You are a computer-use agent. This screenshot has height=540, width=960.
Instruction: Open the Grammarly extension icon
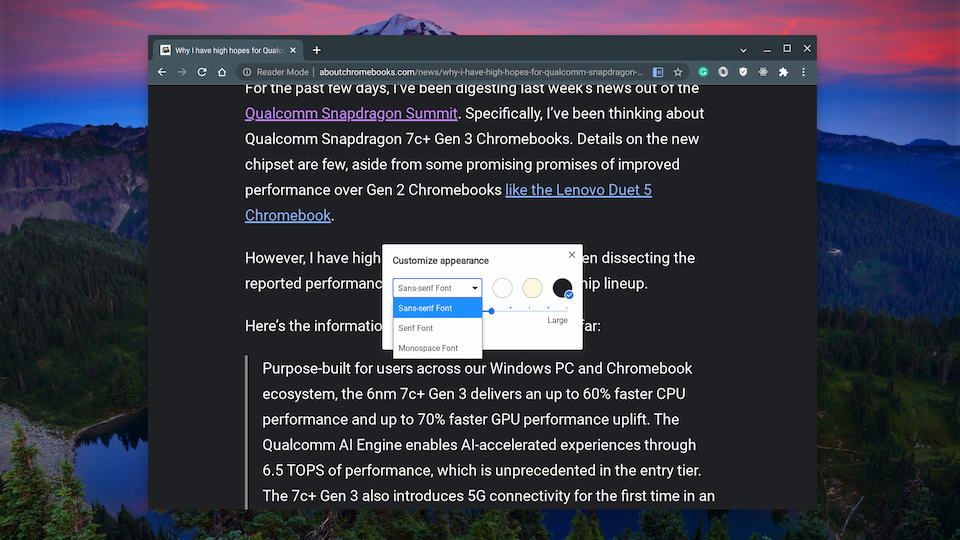click(x=703, y=72)
